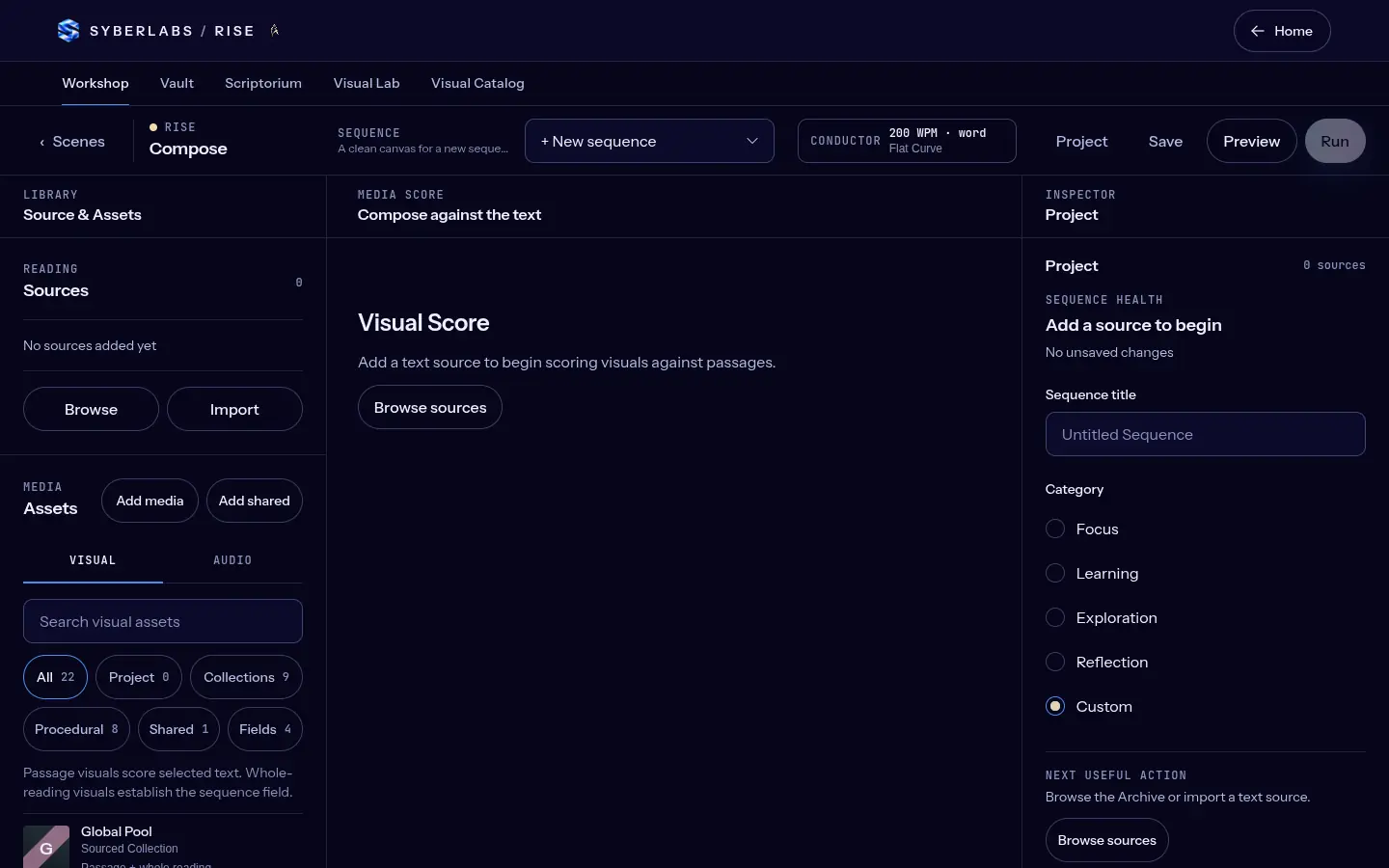Filter assets by All

[55, 677]
